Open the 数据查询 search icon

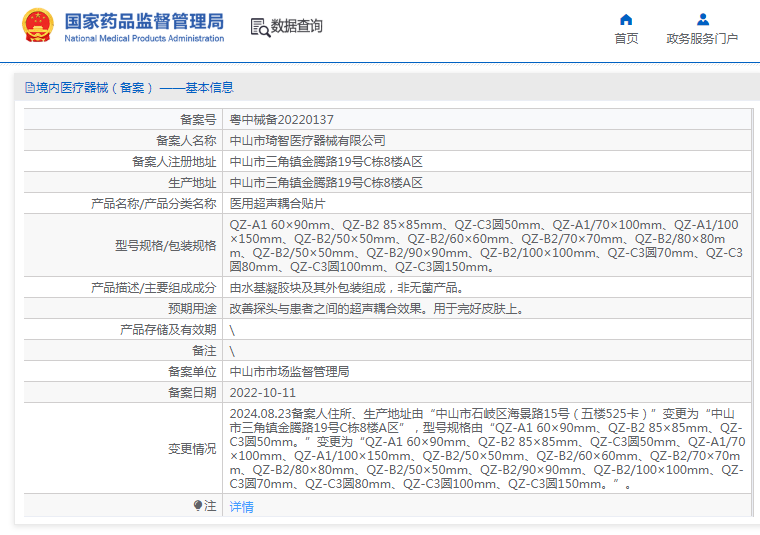click(260, 27)
